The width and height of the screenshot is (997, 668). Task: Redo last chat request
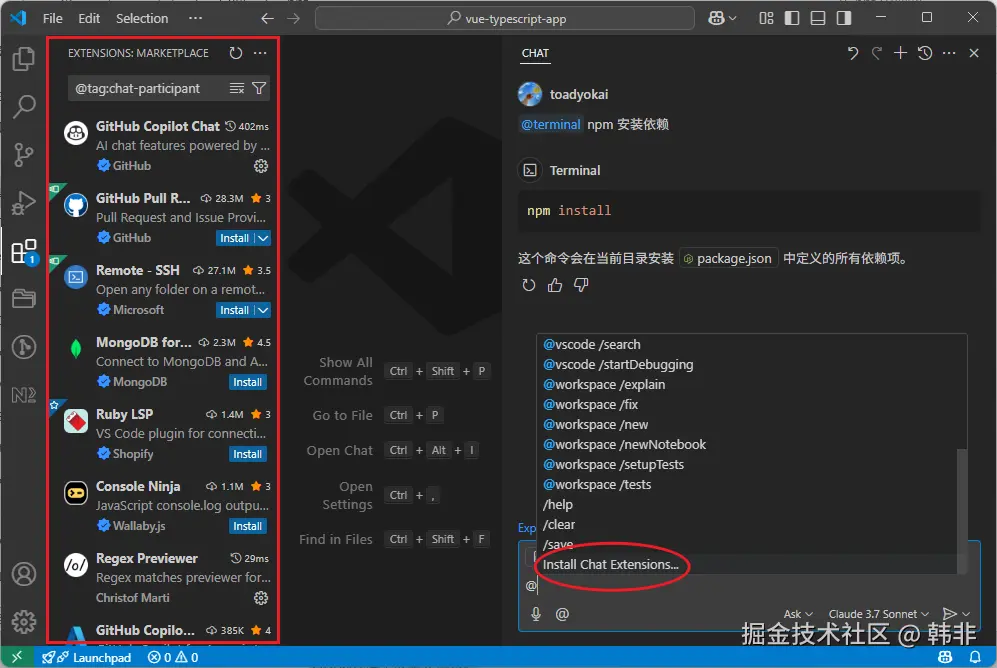877,53
